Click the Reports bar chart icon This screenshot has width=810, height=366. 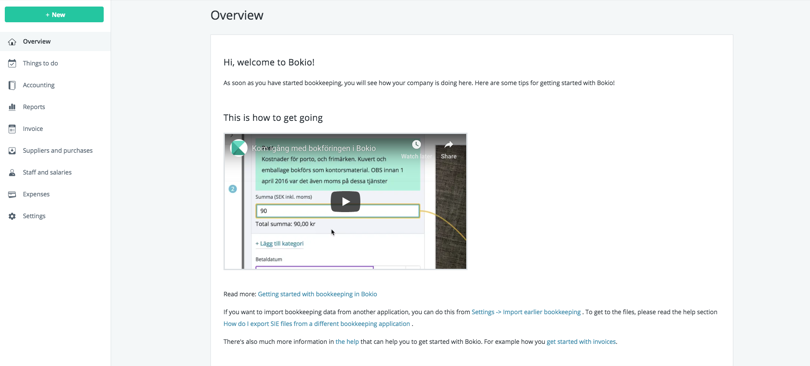[x=12, y=107]
